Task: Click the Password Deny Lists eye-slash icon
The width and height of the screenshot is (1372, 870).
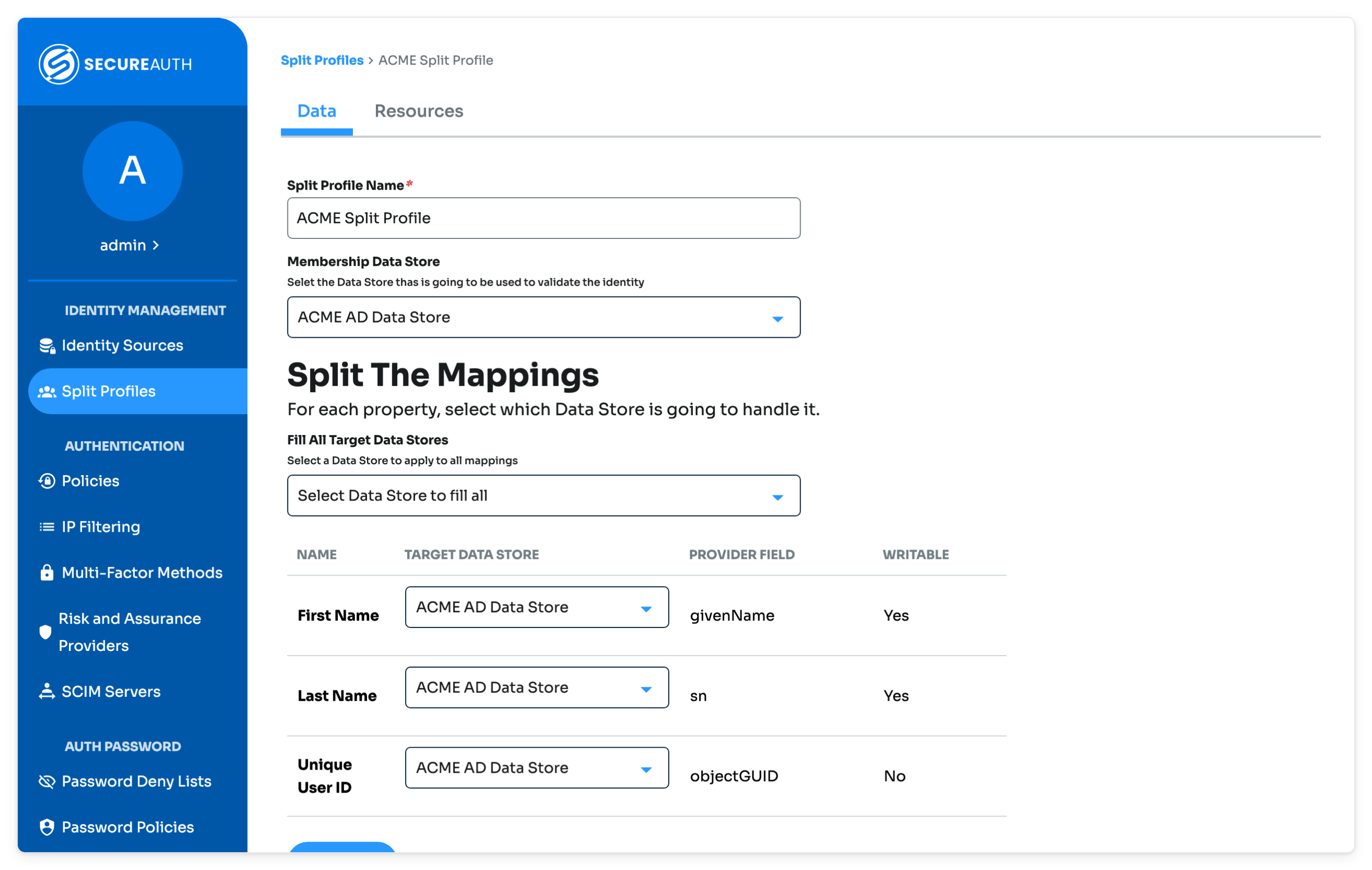Action: click(47, 781)
